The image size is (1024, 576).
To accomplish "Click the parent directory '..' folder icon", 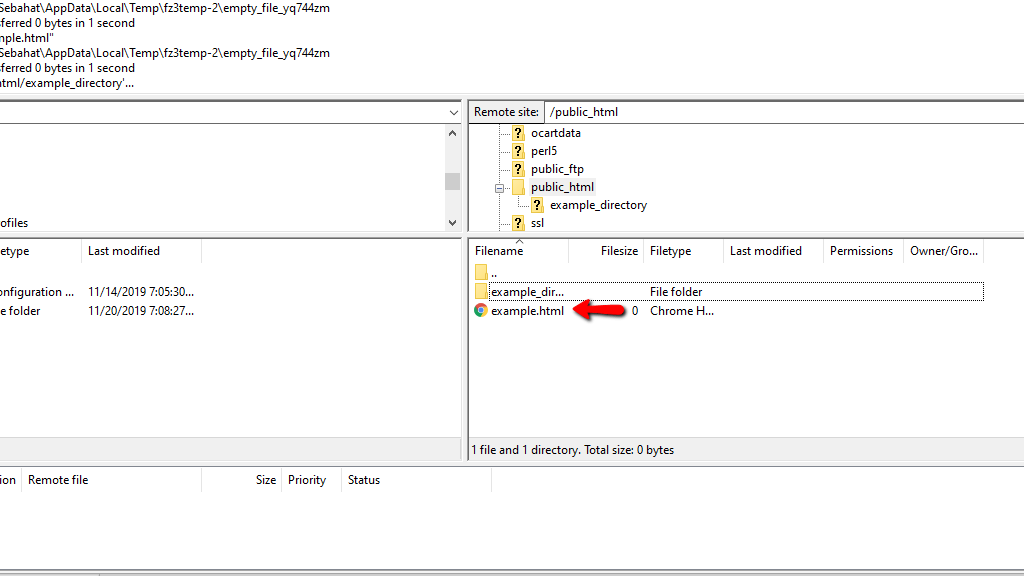I will coord(481,272).
